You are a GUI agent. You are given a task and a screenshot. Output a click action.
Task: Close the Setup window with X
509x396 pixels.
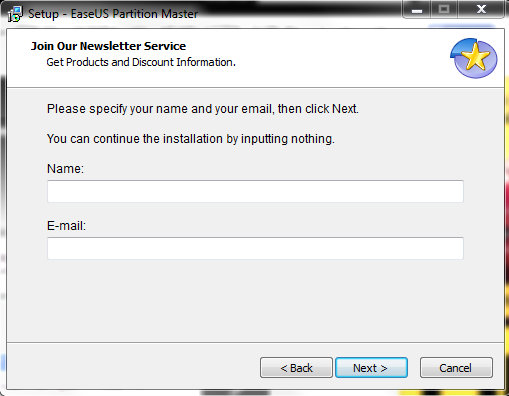[x=481, y=10]
